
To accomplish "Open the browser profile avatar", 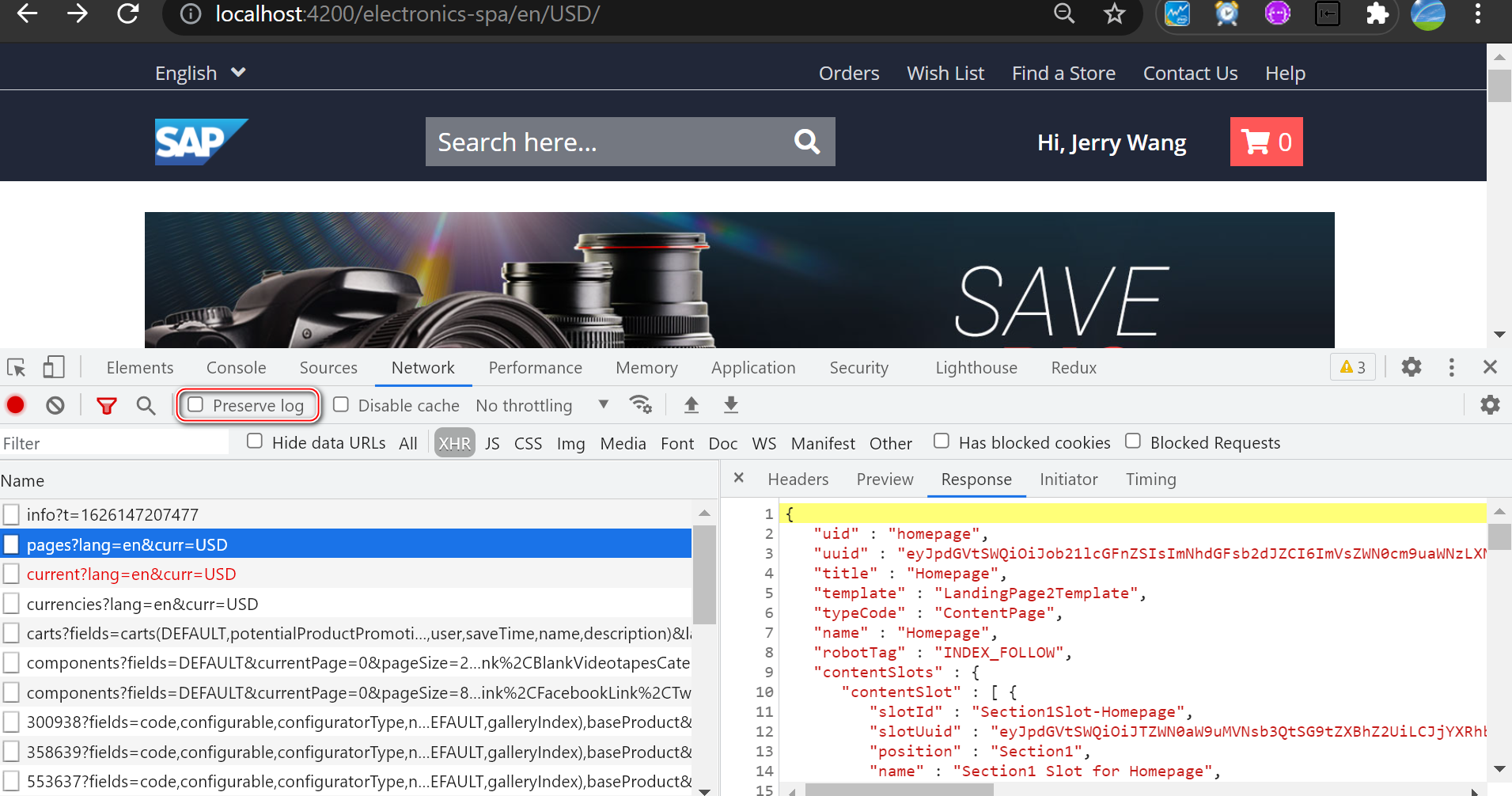I will pos(1428,13).
